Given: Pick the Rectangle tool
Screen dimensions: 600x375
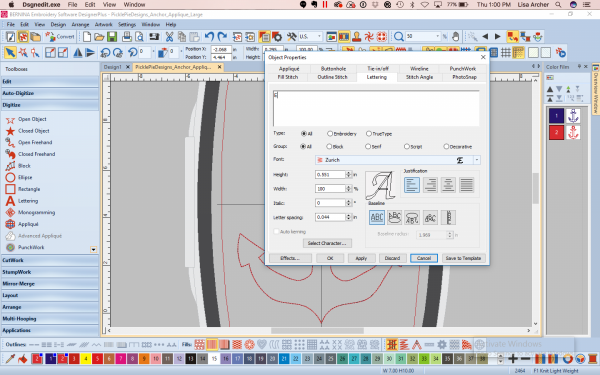Looking at the screenshot, I should coord(23,189).
